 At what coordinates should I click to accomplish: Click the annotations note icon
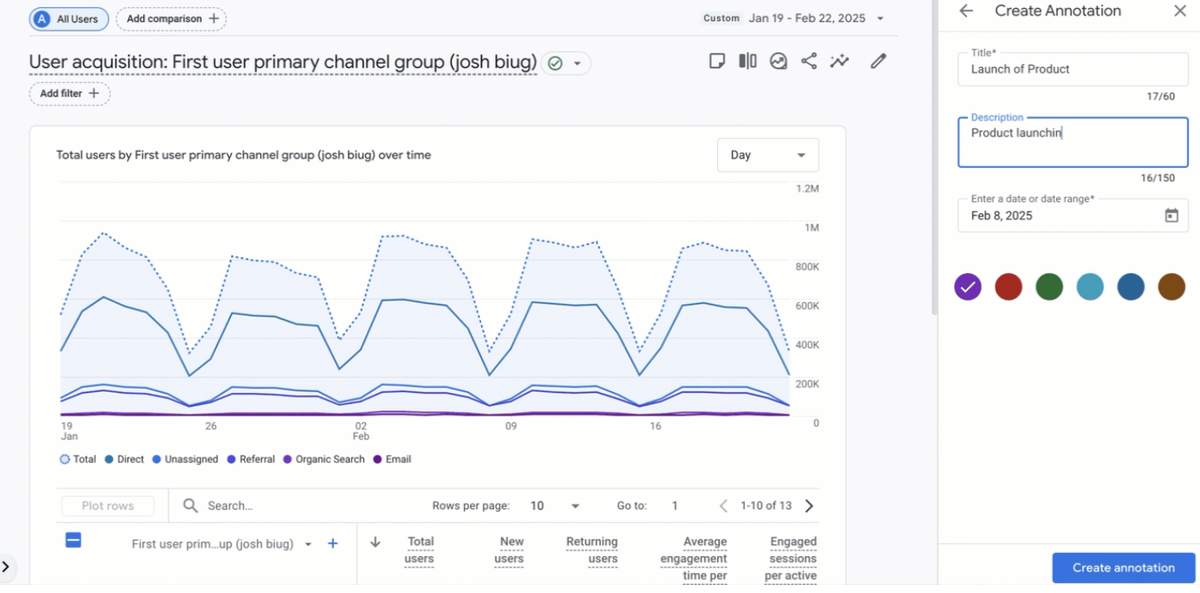[716, 61]
